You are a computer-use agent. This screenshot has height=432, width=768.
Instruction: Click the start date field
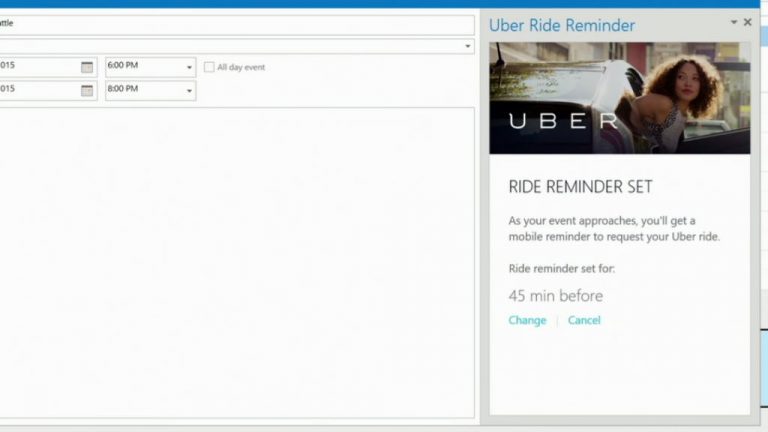click(x=48, y=67)
